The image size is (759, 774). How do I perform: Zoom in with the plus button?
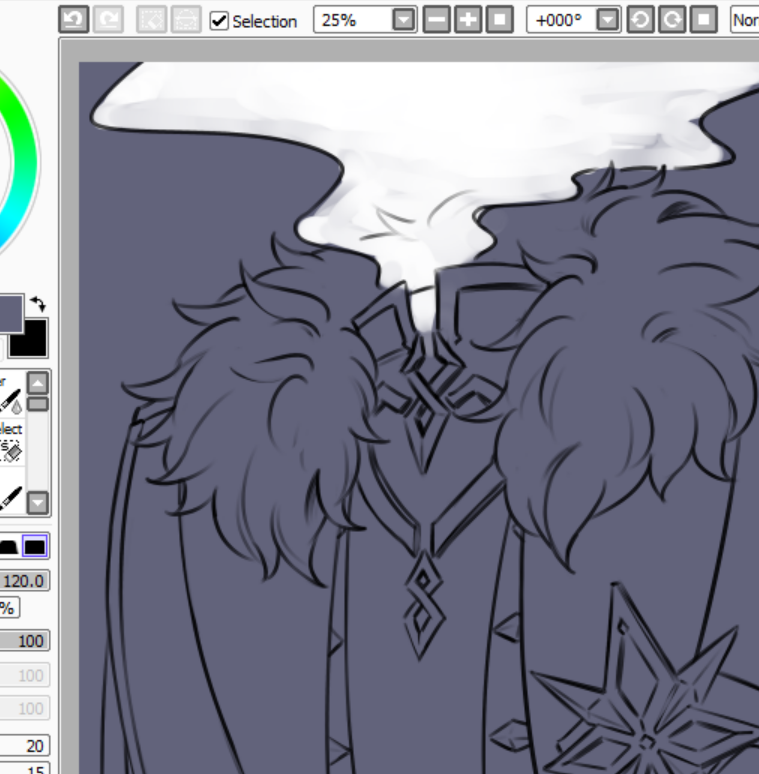(x=468, y=20)
